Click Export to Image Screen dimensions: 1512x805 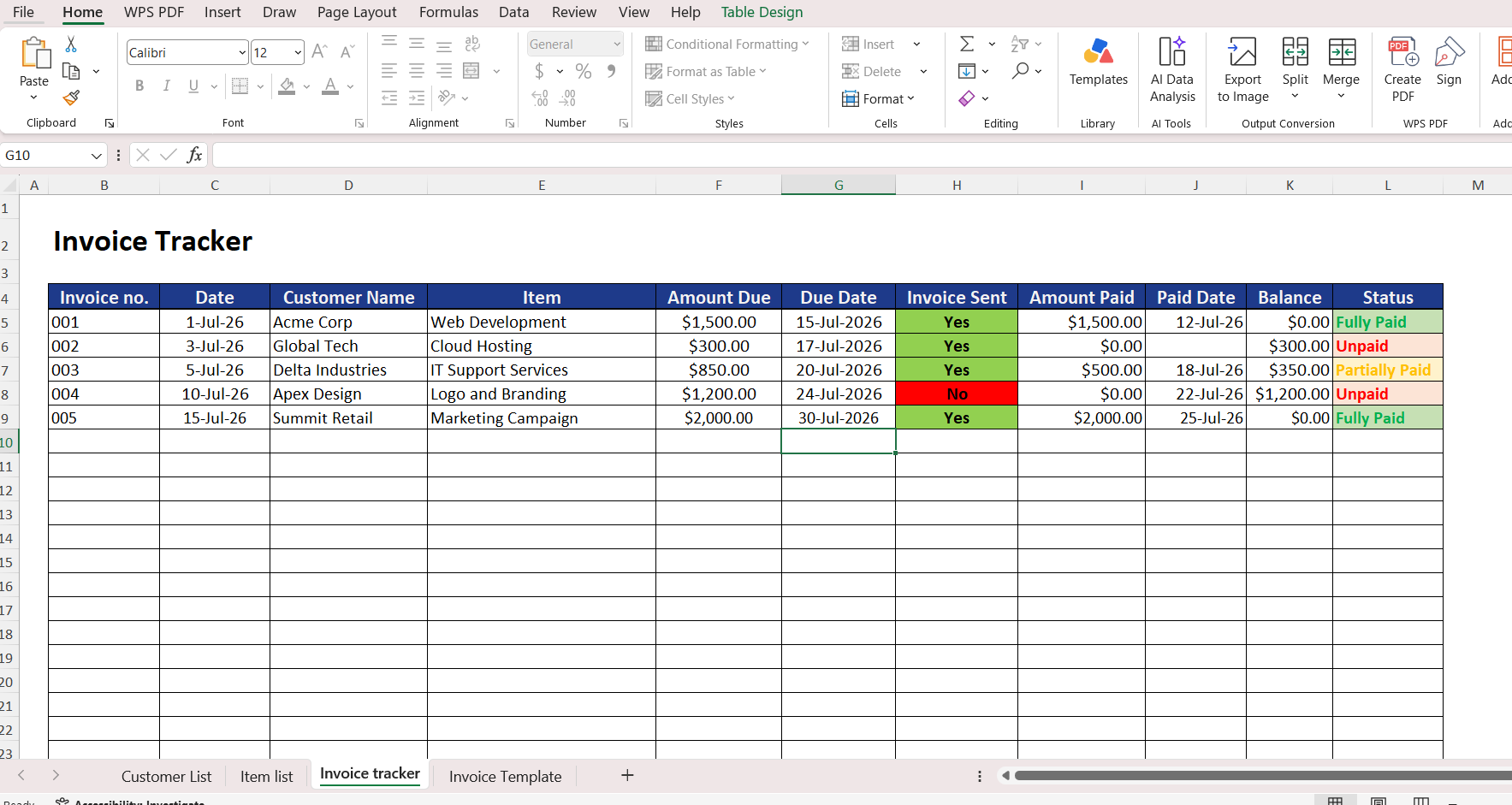pyautogui.click(x=1242, y=69)
